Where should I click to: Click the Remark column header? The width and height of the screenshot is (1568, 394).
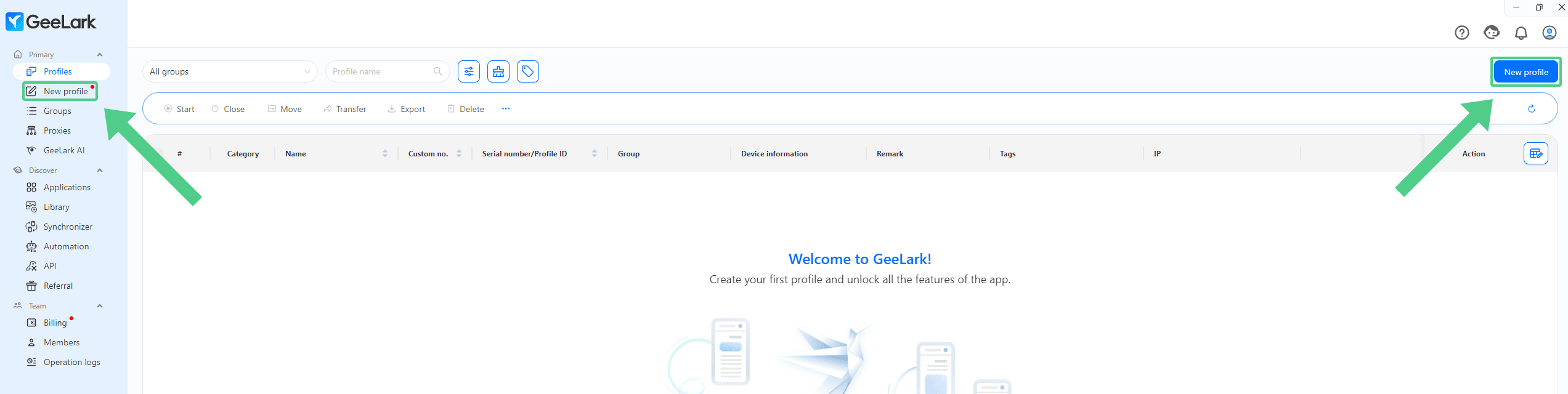point(890,154)
